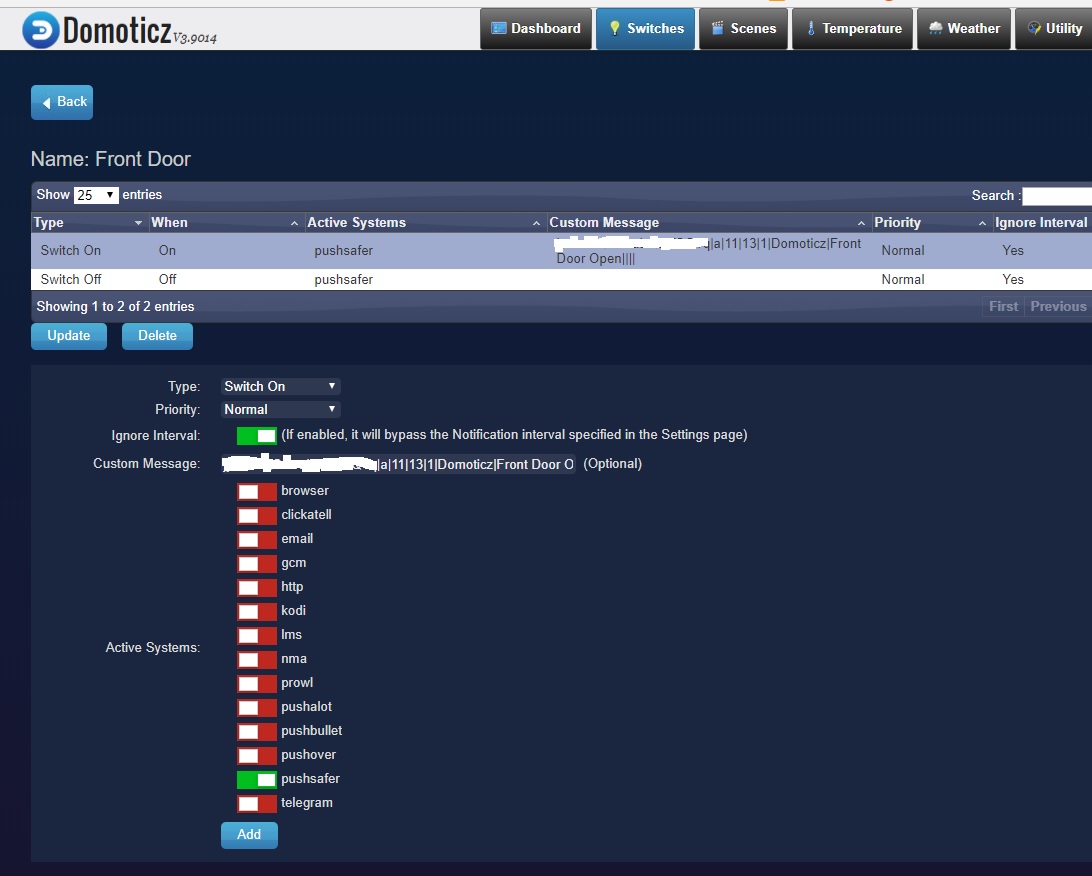Enable the clickatell notification toggle

coord(256,515)
